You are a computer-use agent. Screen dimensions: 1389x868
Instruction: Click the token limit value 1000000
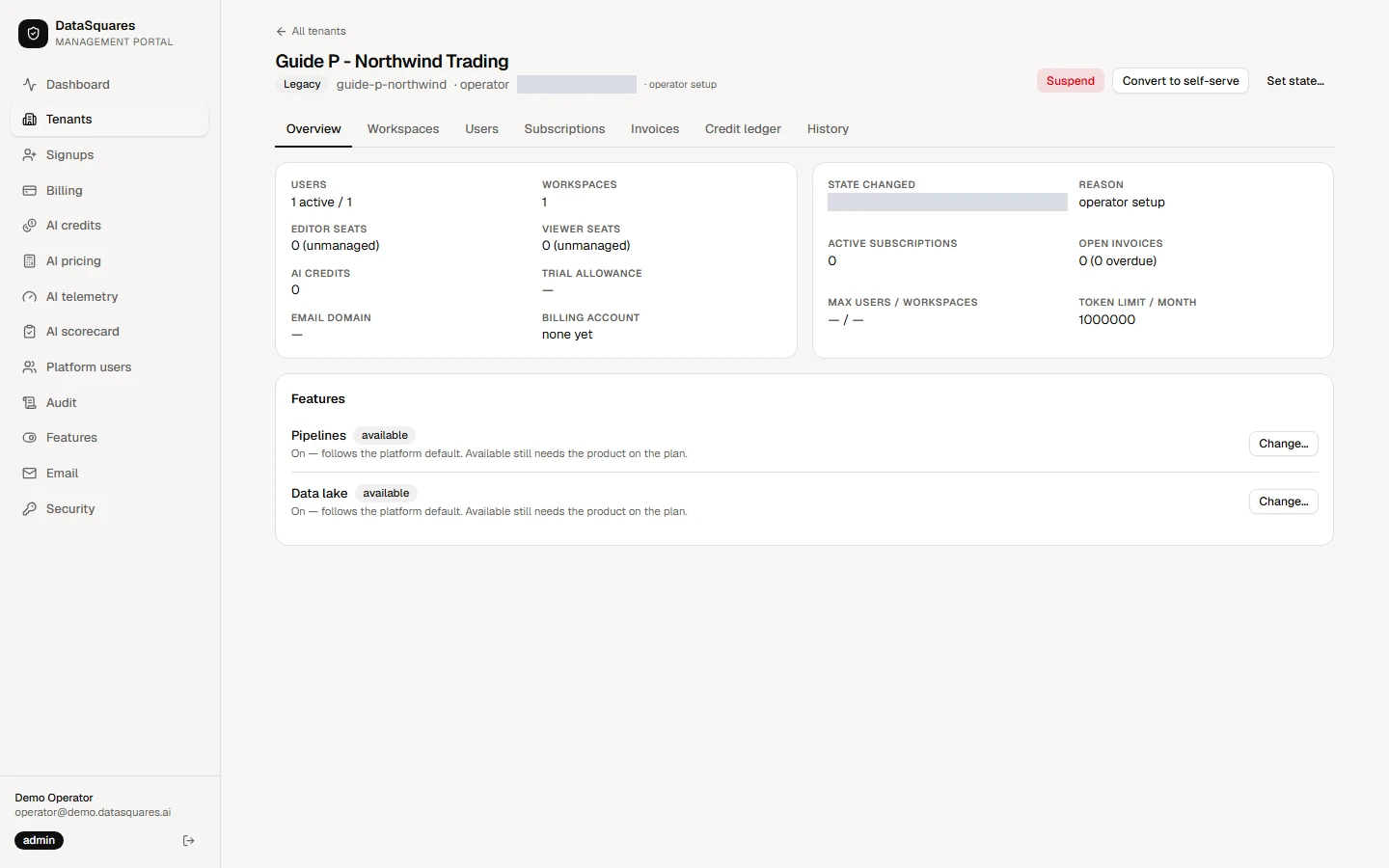(x=1107, y=320)
